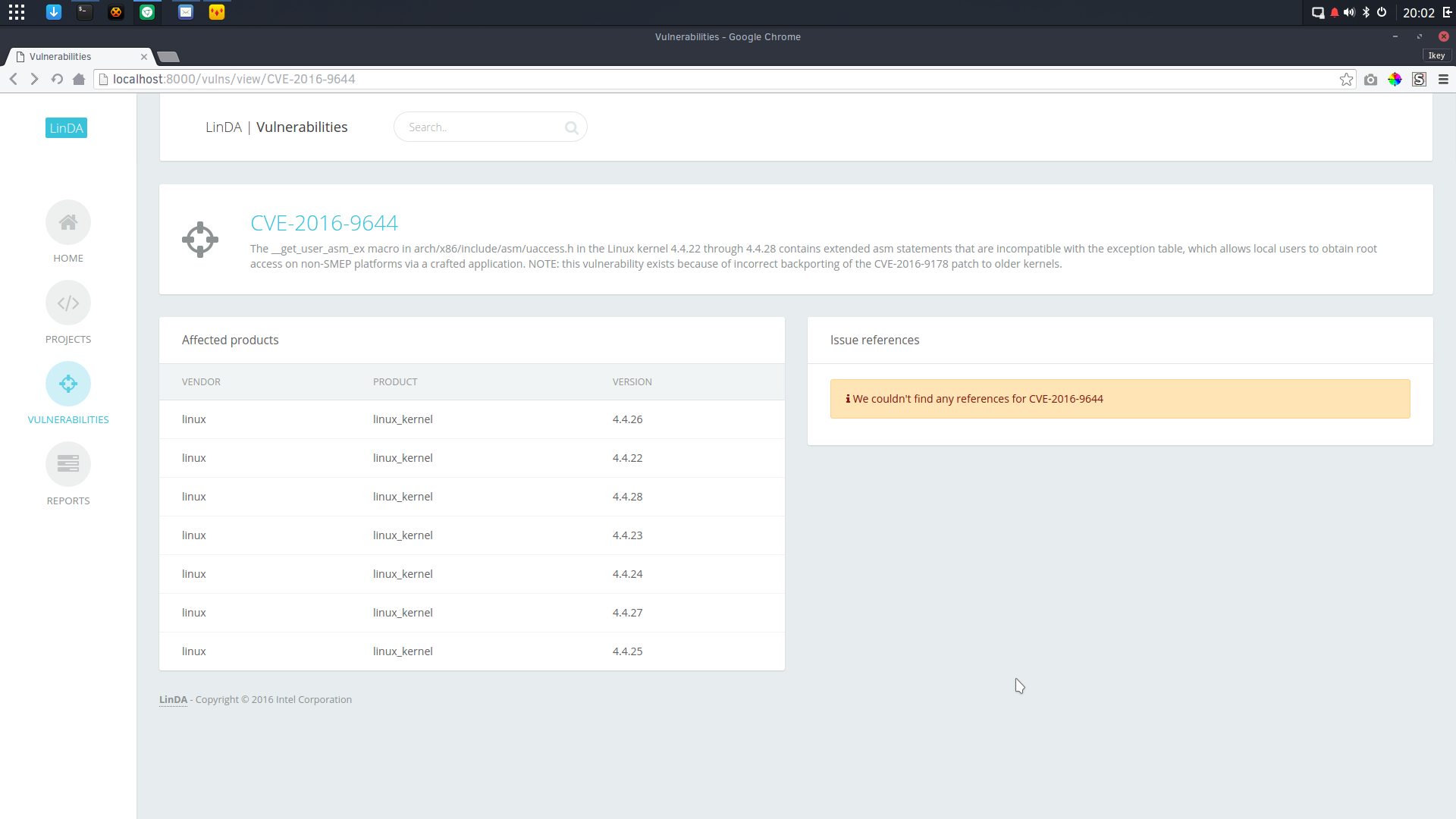Click the colorful pinwheel extension icon
Screen dimensions: 1456x819
tap(1395, 80)
